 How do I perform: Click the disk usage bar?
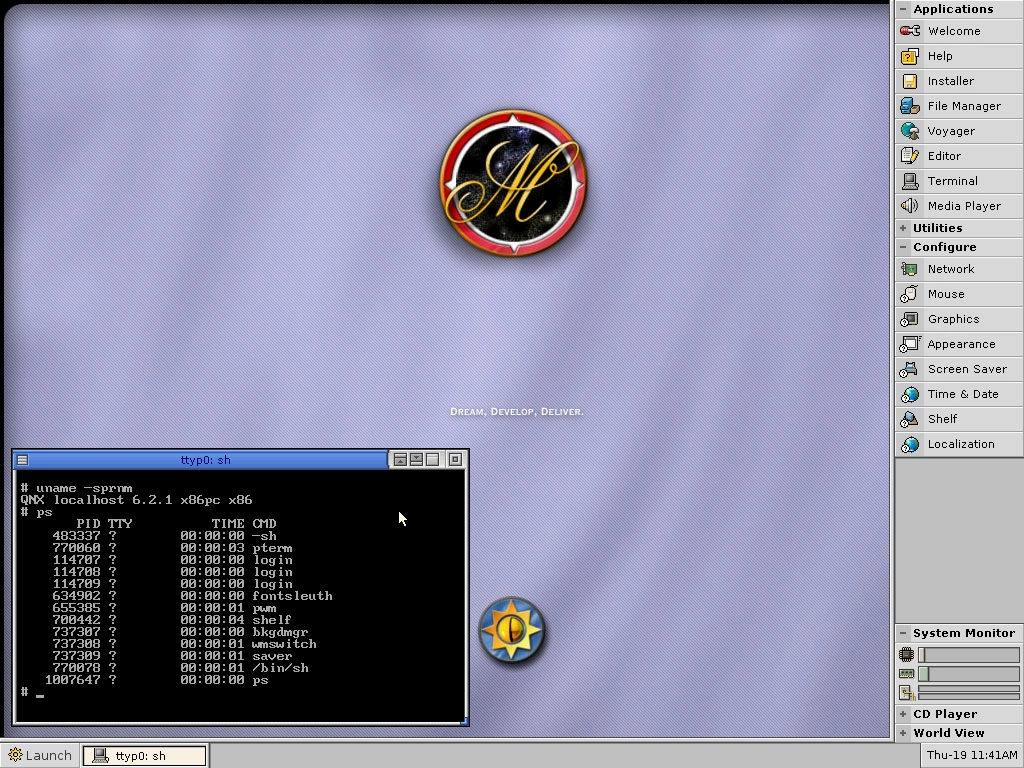tap(968, 692)
